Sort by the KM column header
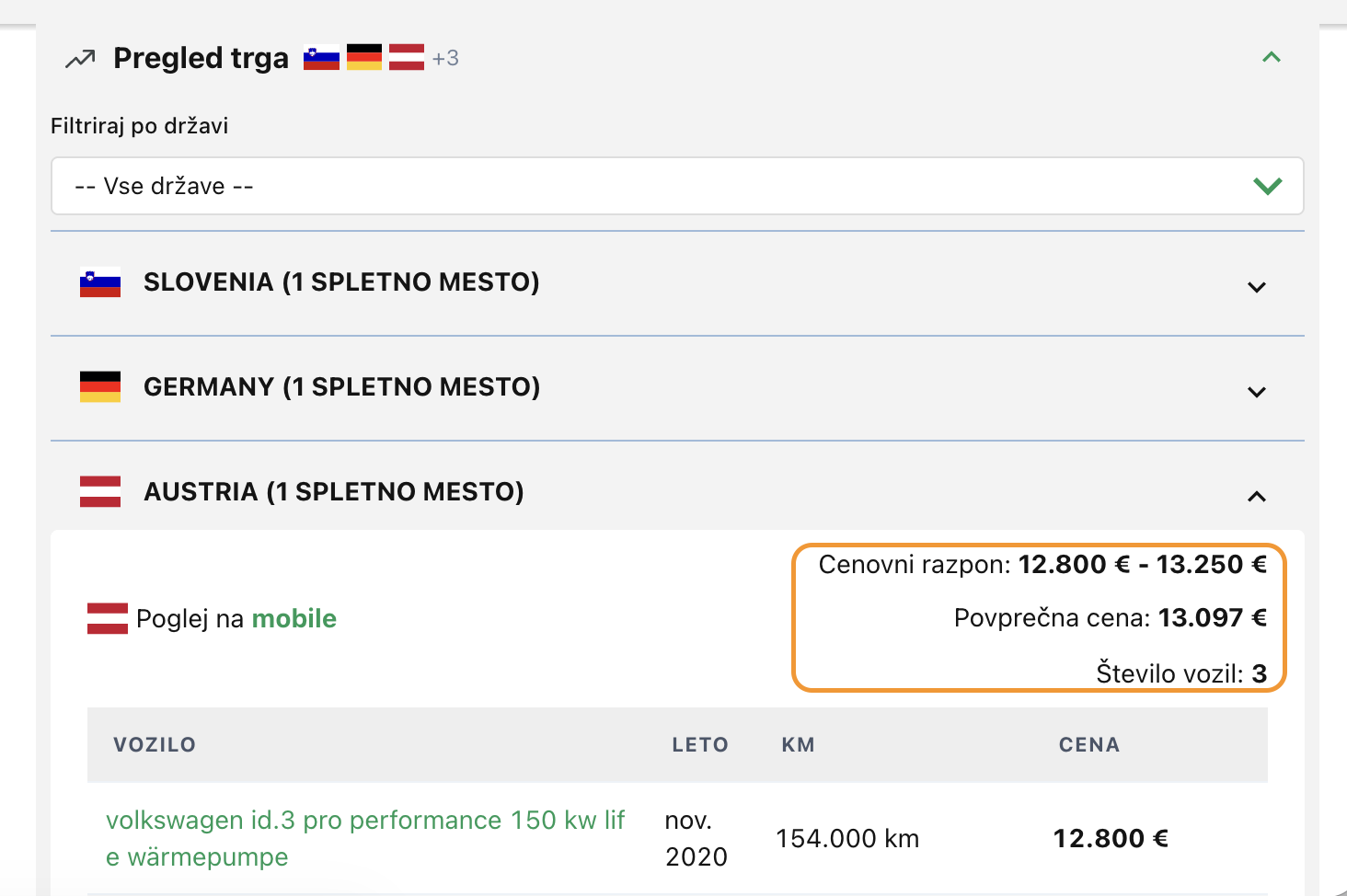The image size is (1347, 896). pyautogui.click(x=798, y=745)
